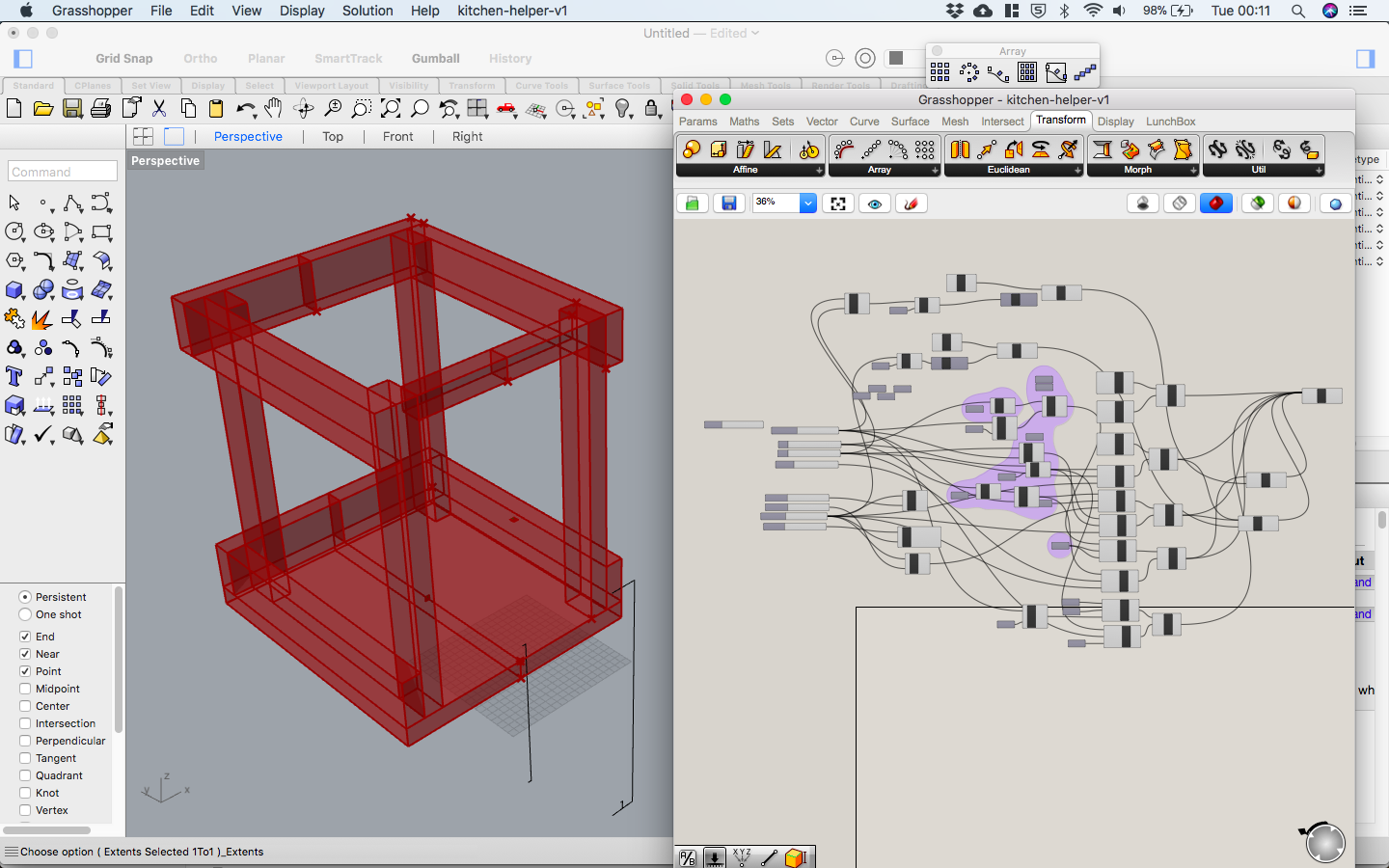Open the Solution menu

coord(368,11)
